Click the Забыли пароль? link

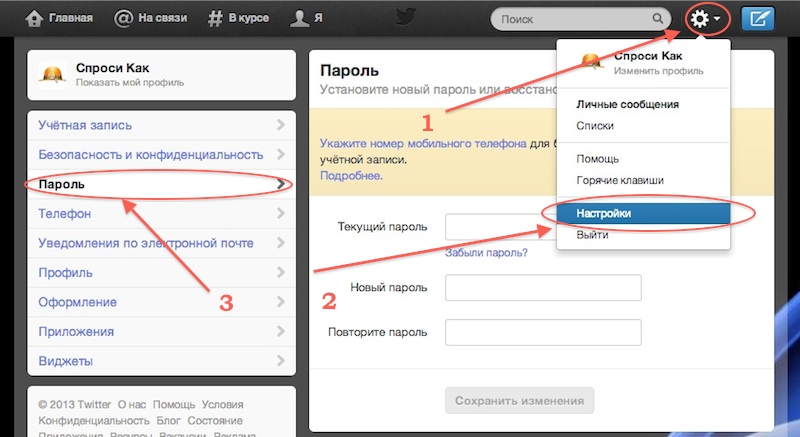pos(486,253)
